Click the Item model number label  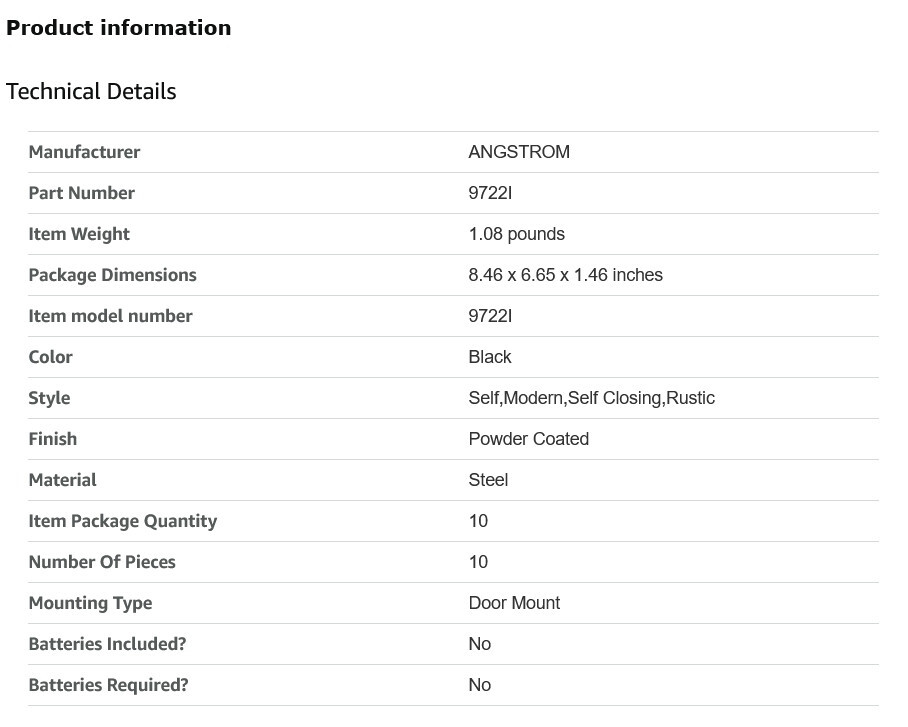(111, 316)
